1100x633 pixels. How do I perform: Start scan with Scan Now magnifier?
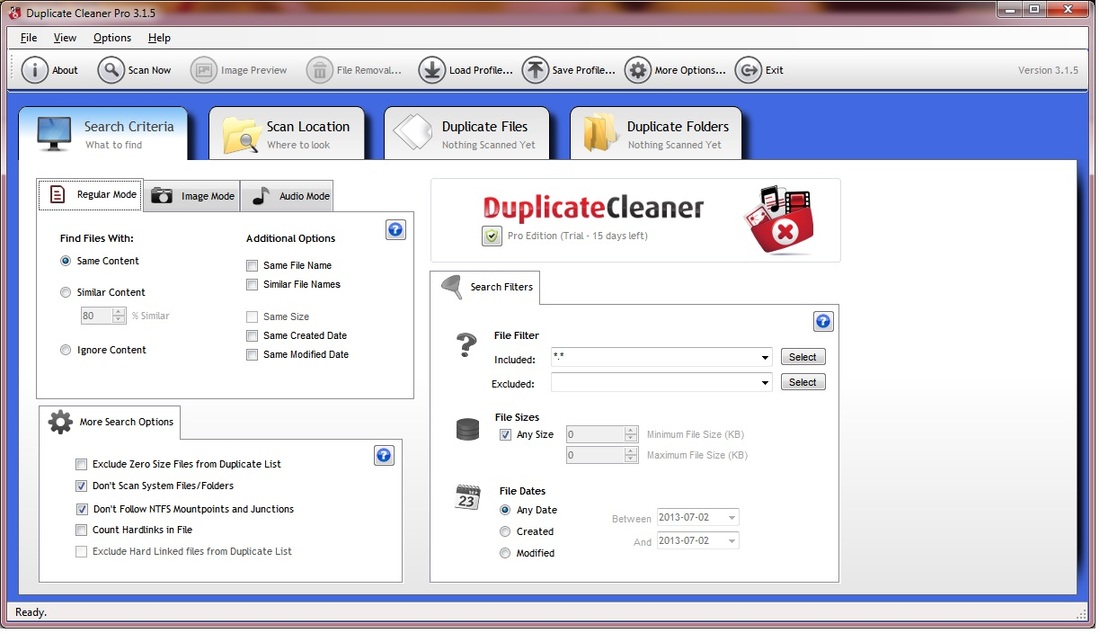(111, 70)
